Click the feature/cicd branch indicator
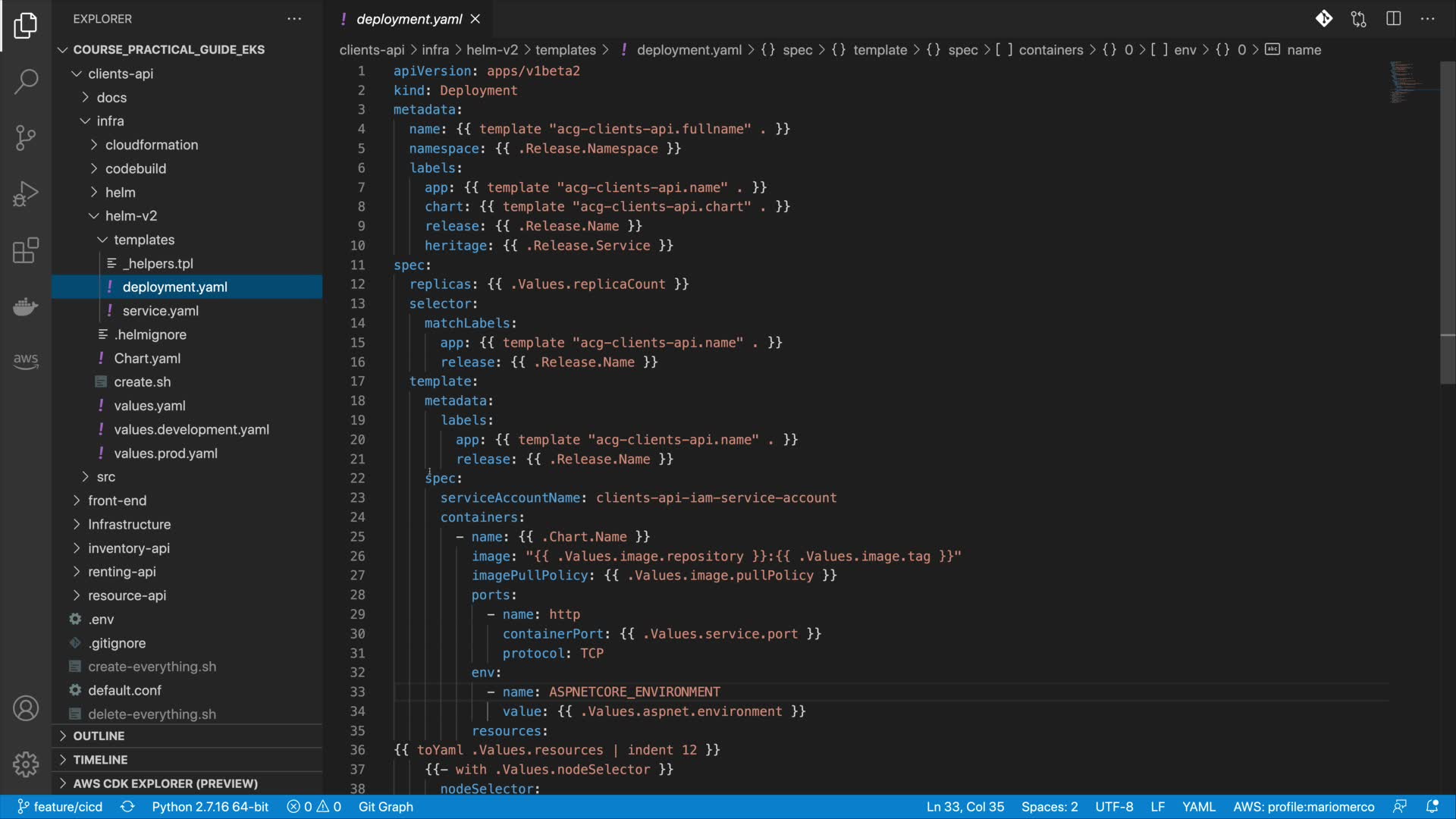 [x=60, y=807]
